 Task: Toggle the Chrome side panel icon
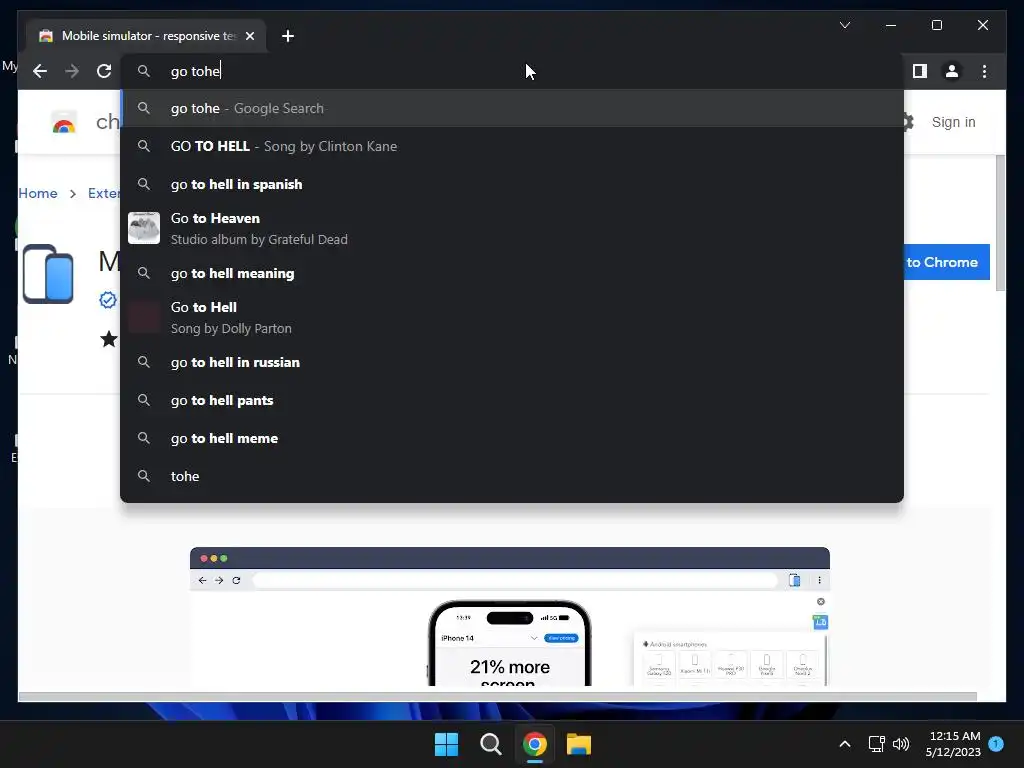pos(920,71)
